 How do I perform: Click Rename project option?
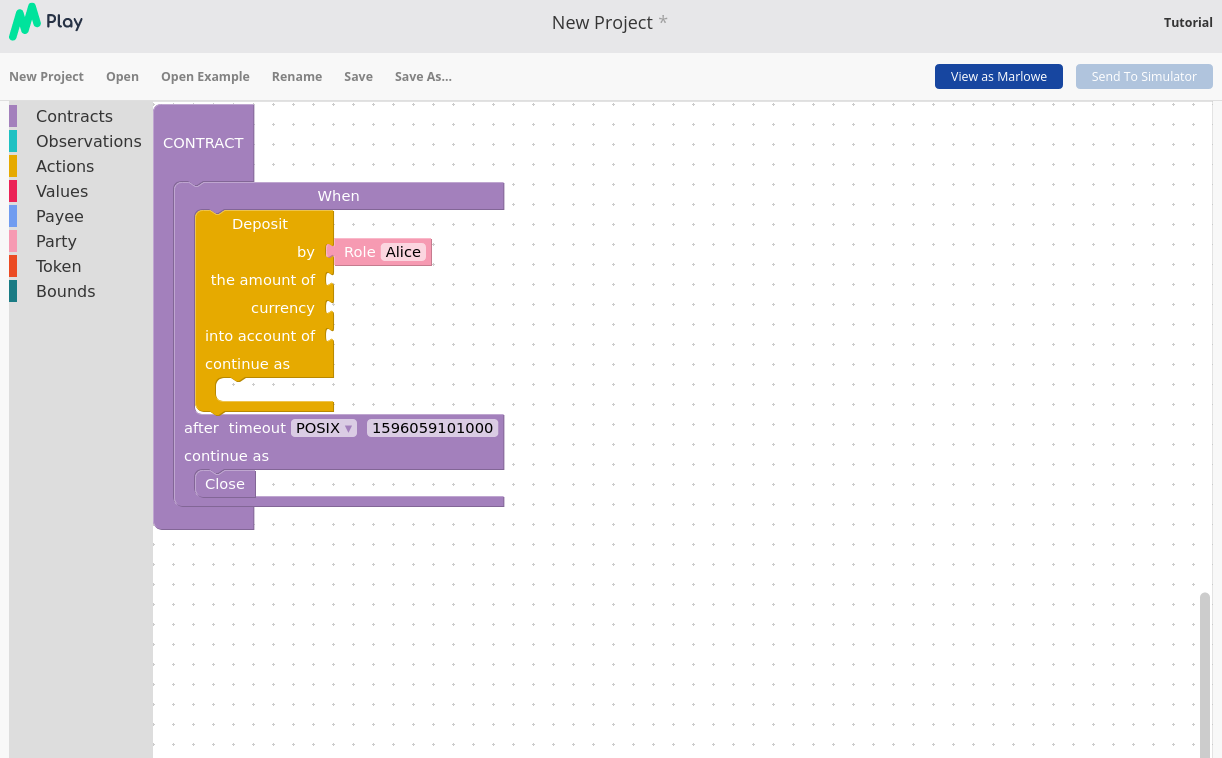(297, 76)
